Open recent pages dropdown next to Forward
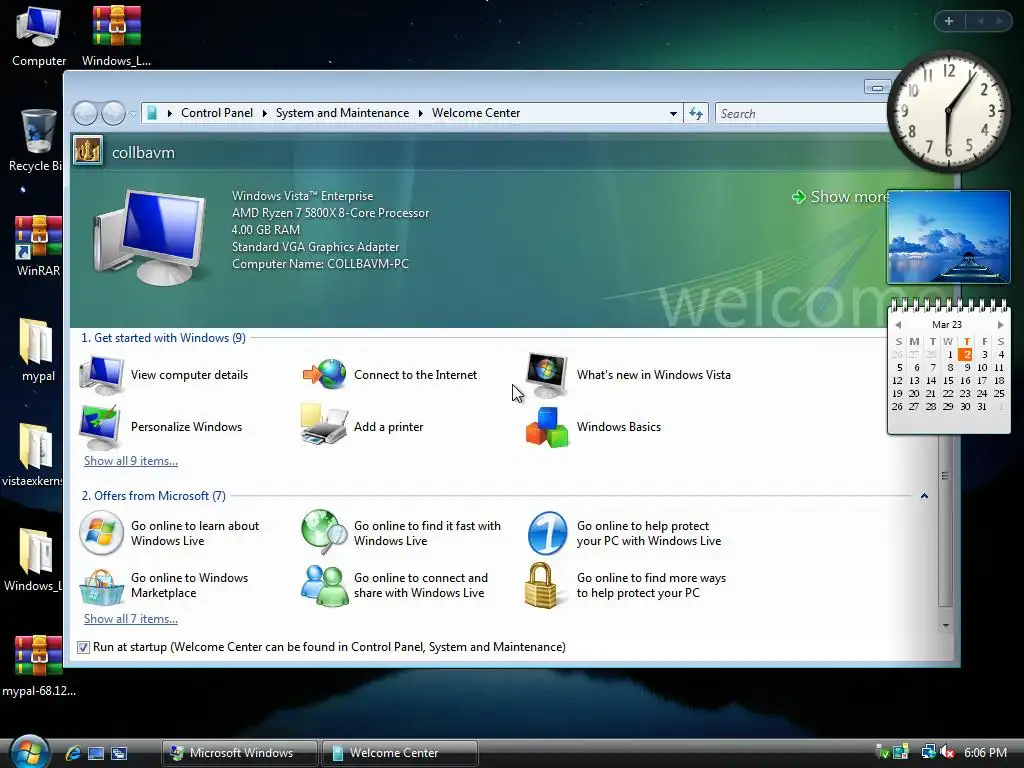1024x768 pixels. tap(133, 114)
